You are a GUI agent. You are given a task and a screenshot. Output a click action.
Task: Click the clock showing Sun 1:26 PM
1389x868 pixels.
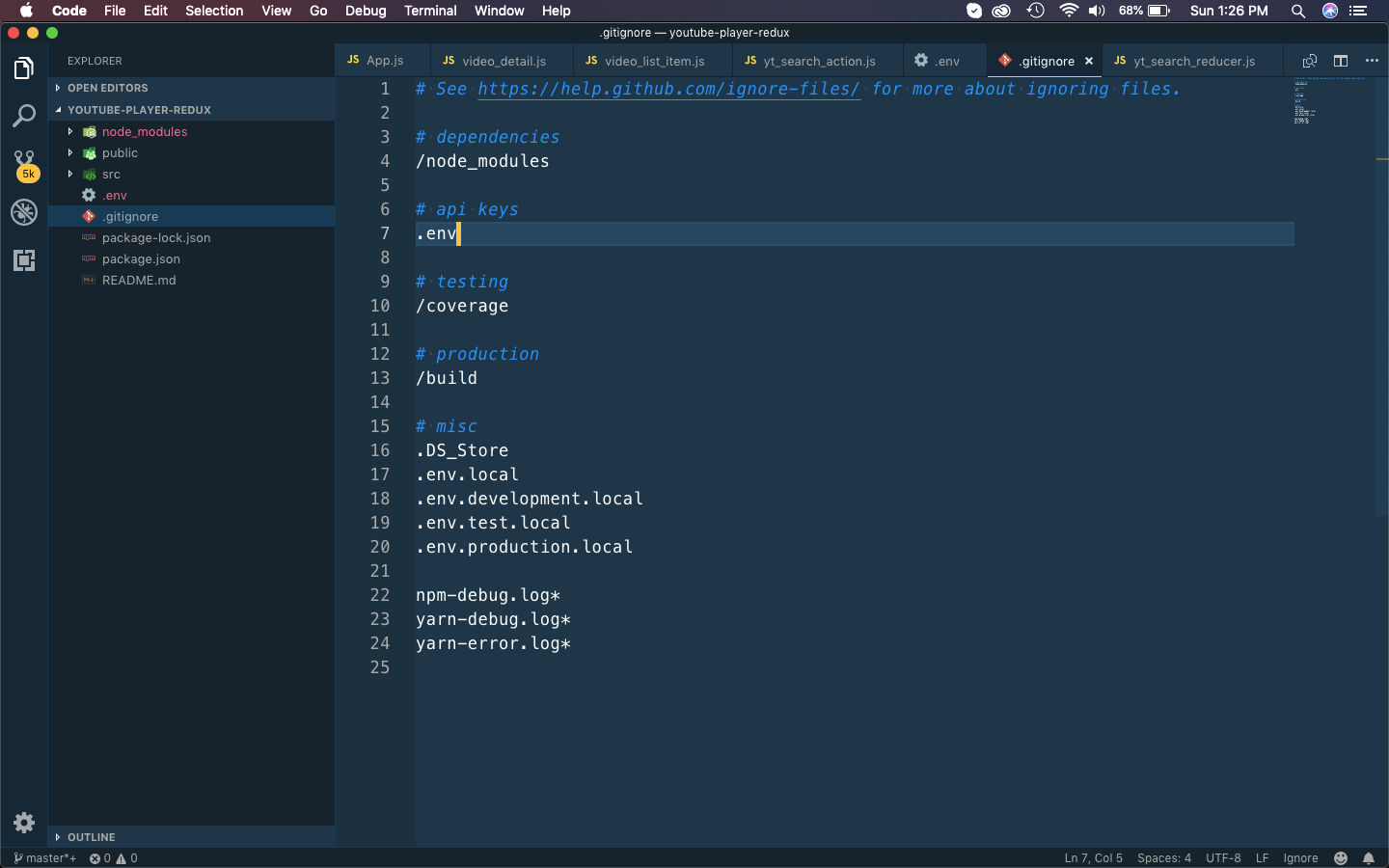[1229, 11]
